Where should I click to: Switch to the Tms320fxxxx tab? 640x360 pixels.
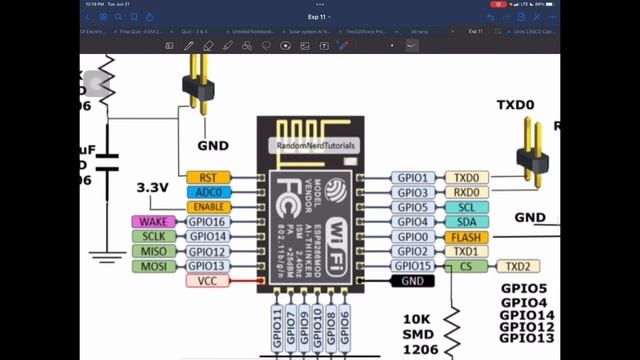click(x=366, y=31)
